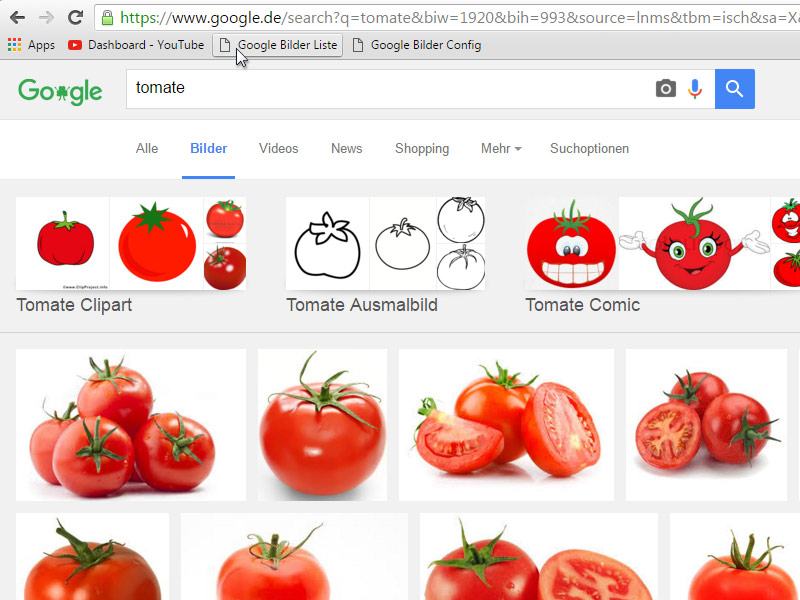Switch to the News tab

tap(346, 148)
